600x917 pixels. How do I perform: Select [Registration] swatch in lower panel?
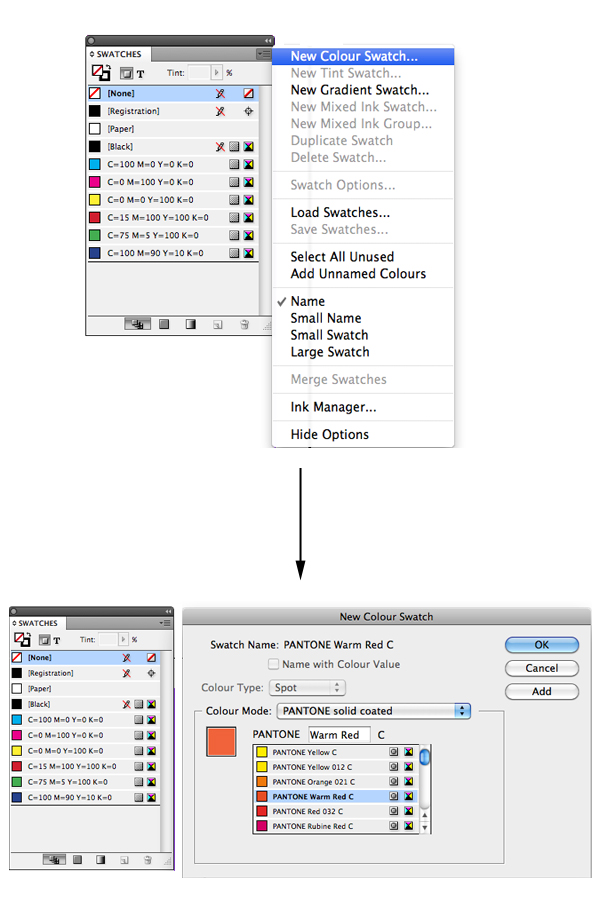[x=85, y=673]
